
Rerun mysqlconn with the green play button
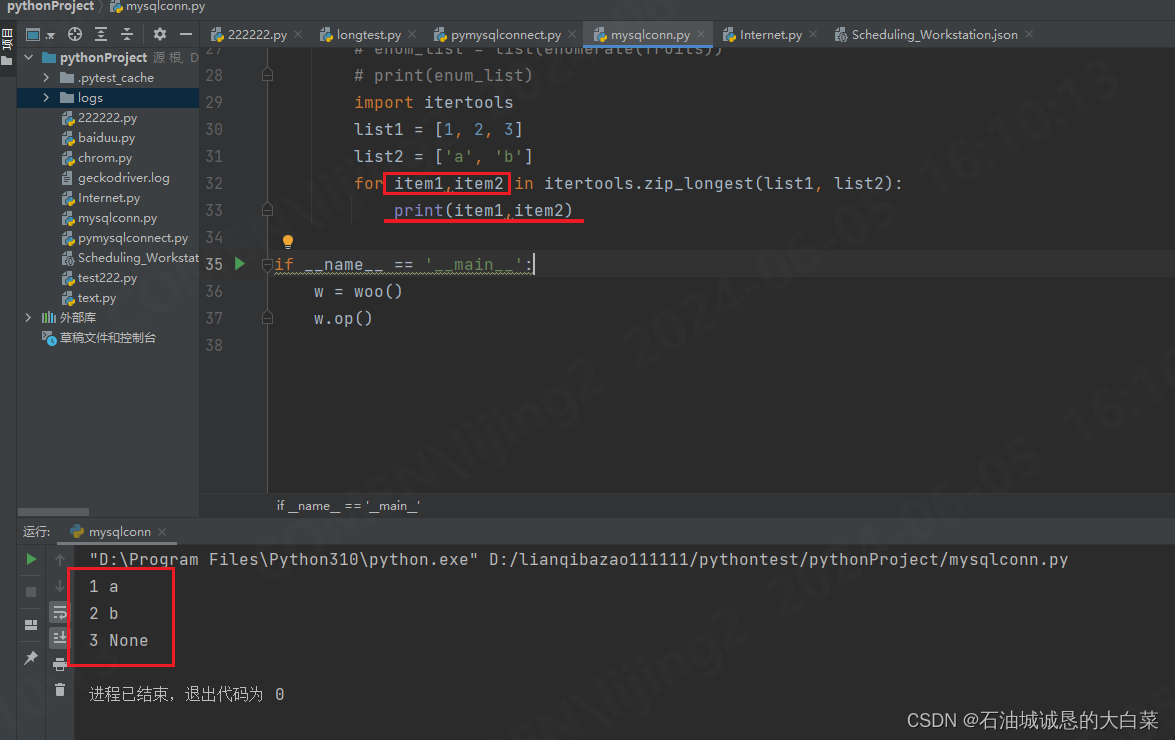click(x=31, y=559)
